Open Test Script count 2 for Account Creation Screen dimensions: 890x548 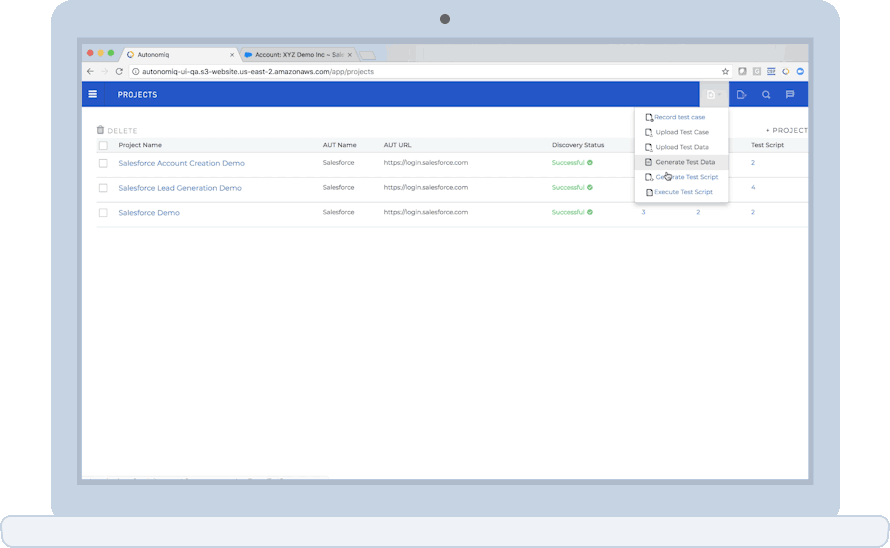point(753,162)
